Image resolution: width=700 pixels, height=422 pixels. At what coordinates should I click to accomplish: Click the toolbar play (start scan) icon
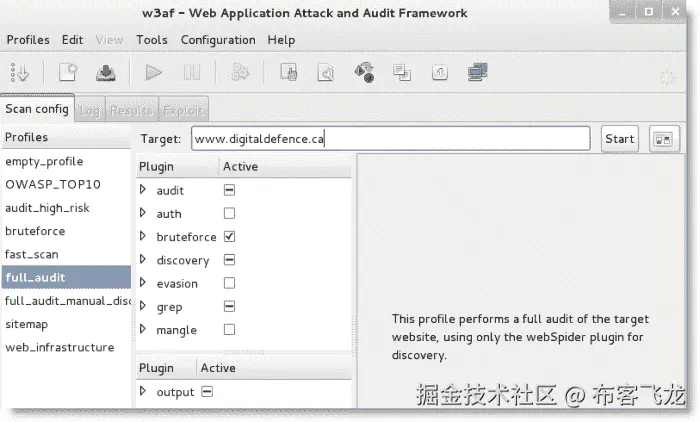pos(153,72)
